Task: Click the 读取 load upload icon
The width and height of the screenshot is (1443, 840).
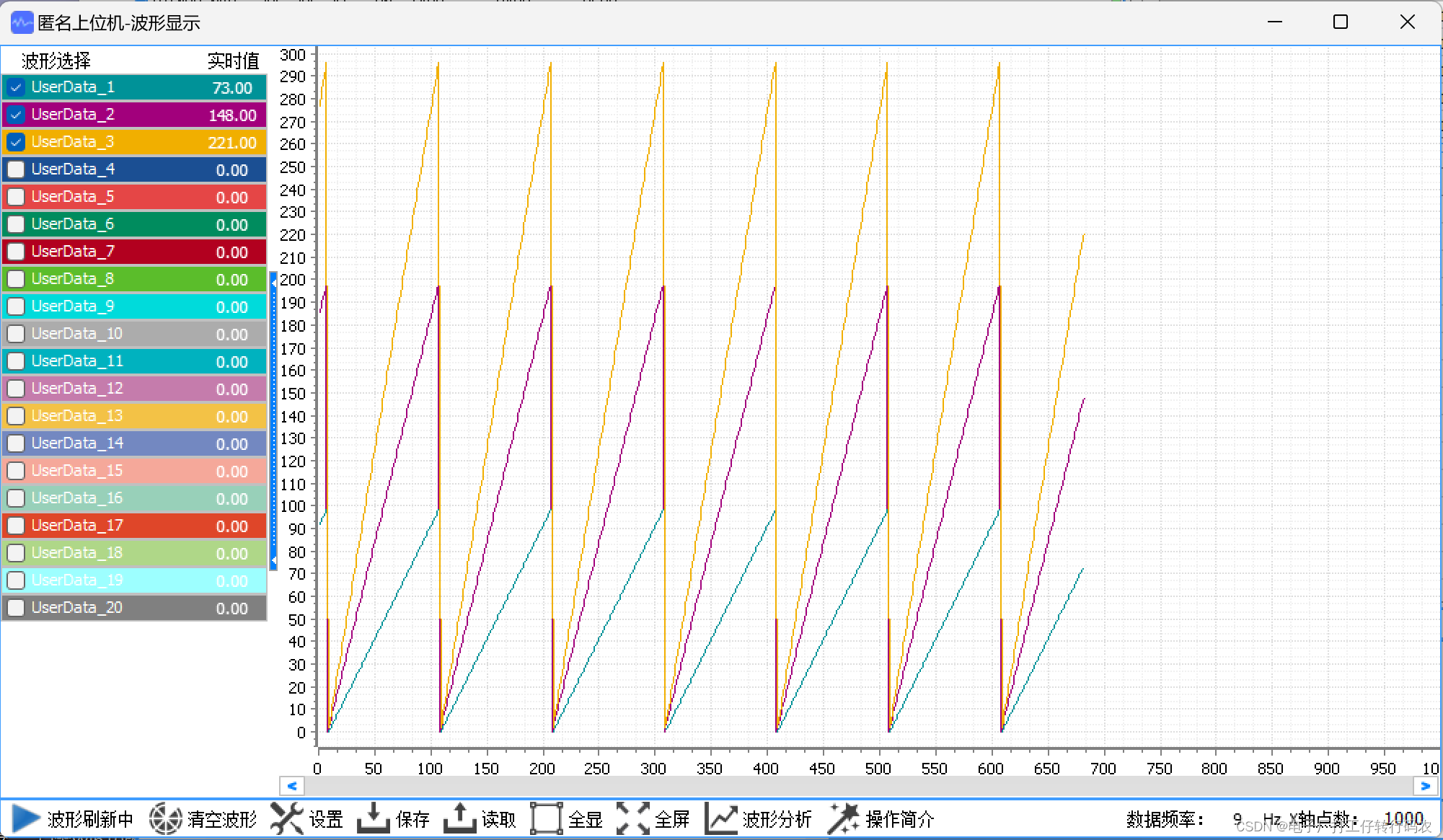Action: click(x=459, y=819)
